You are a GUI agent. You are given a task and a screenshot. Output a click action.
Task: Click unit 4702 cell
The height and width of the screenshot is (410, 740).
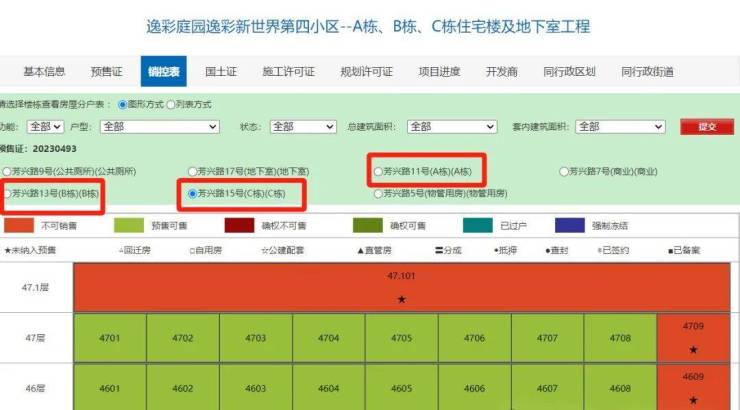(x=183, y=338)
